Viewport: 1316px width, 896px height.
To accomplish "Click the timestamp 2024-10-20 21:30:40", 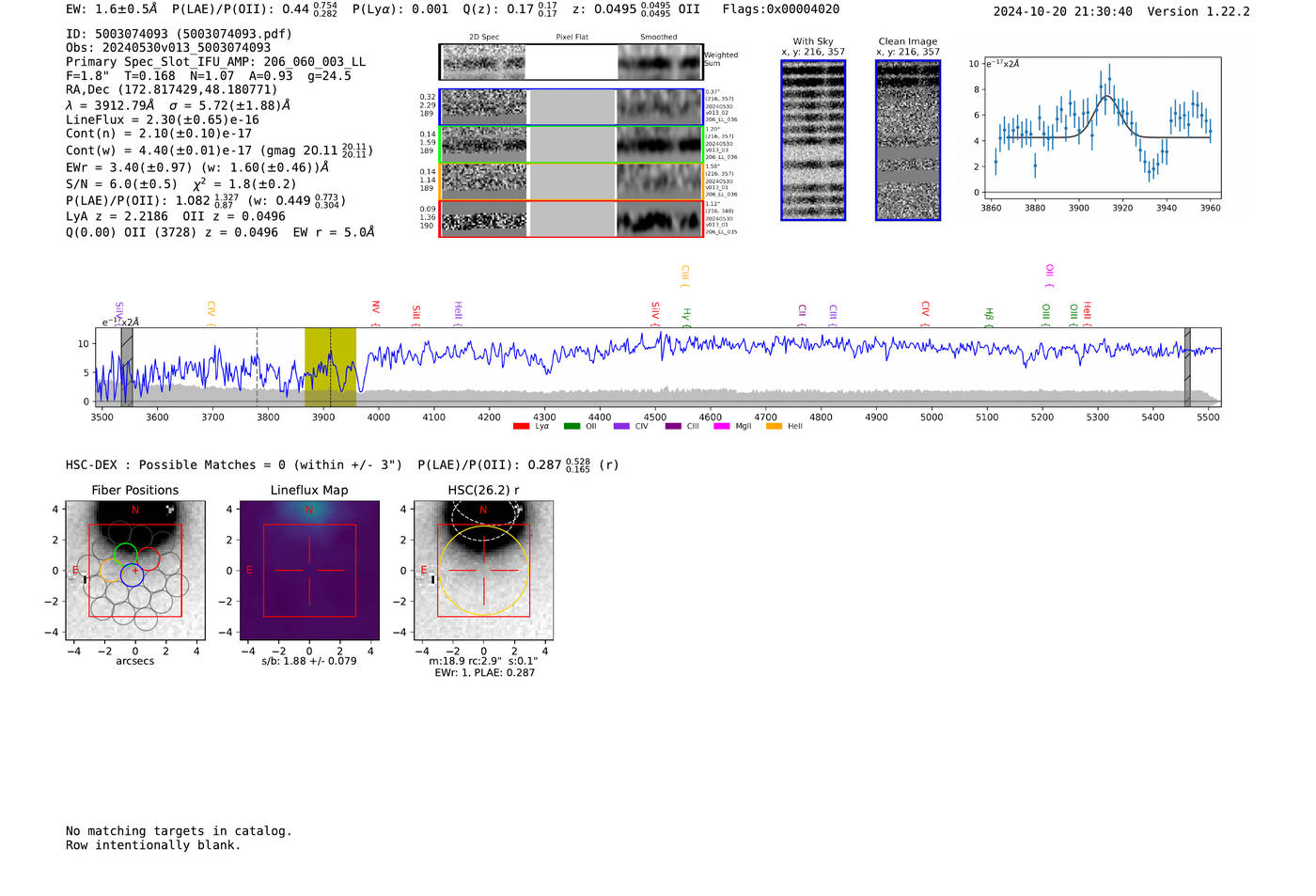I will 1063,12.
